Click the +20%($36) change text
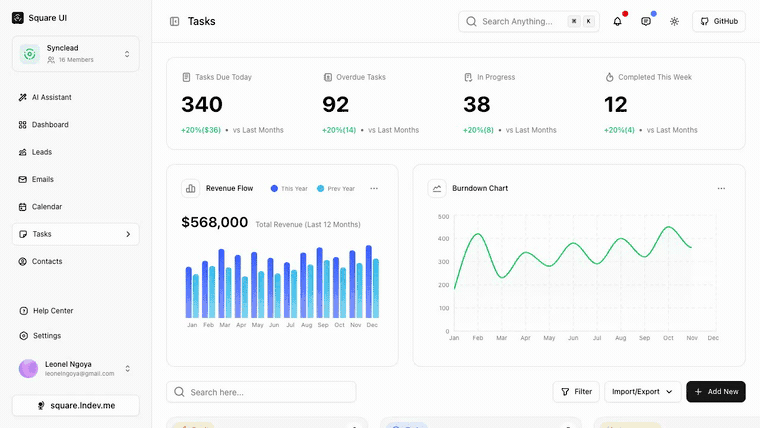The width and height of the screenshot is (760, 428). 201,130
